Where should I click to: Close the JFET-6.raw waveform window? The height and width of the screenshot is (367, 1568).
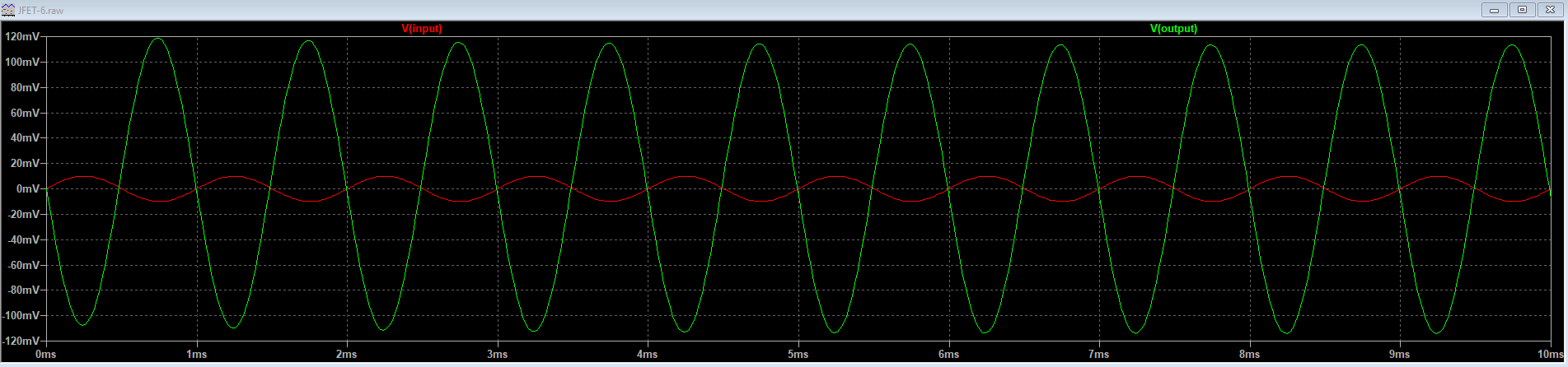pyautogui.click(x=1550, y=10)
